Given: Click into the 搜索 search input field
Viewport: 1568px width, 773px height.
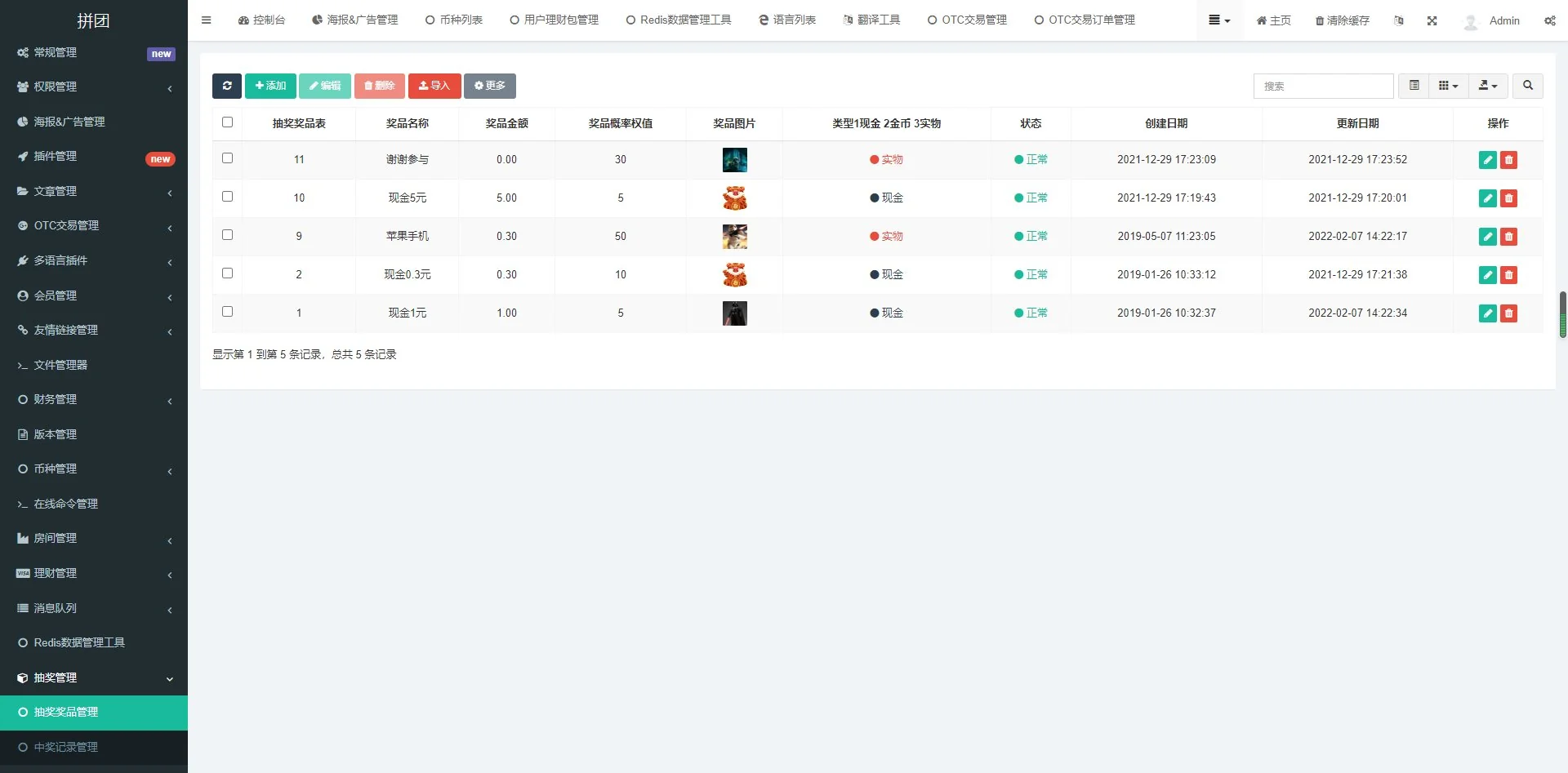Looking at the screenshot, I should pyautogui.click(x=1323, y=86).
